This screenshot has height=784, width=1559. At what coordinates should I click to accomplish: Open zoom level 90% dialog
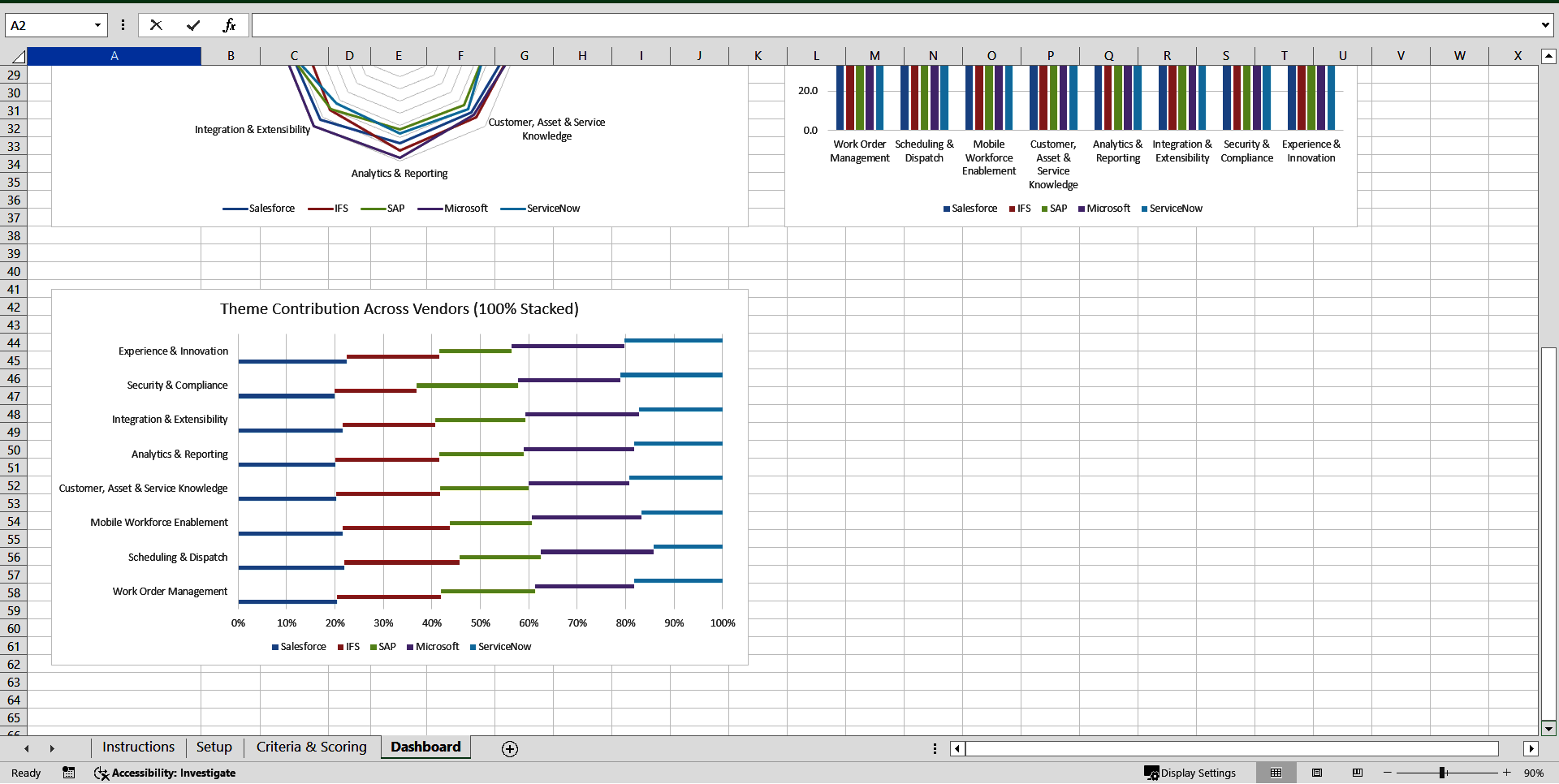click(x=1534, y=773)
